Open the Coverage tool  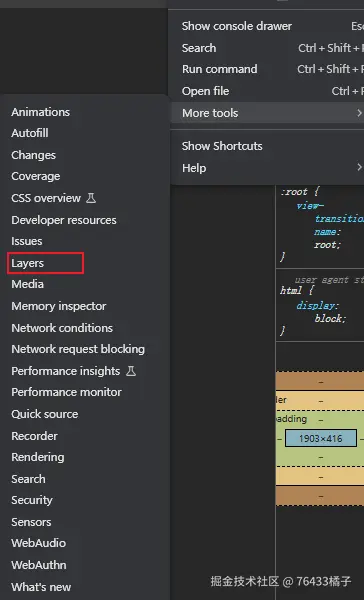pos(36,176)
